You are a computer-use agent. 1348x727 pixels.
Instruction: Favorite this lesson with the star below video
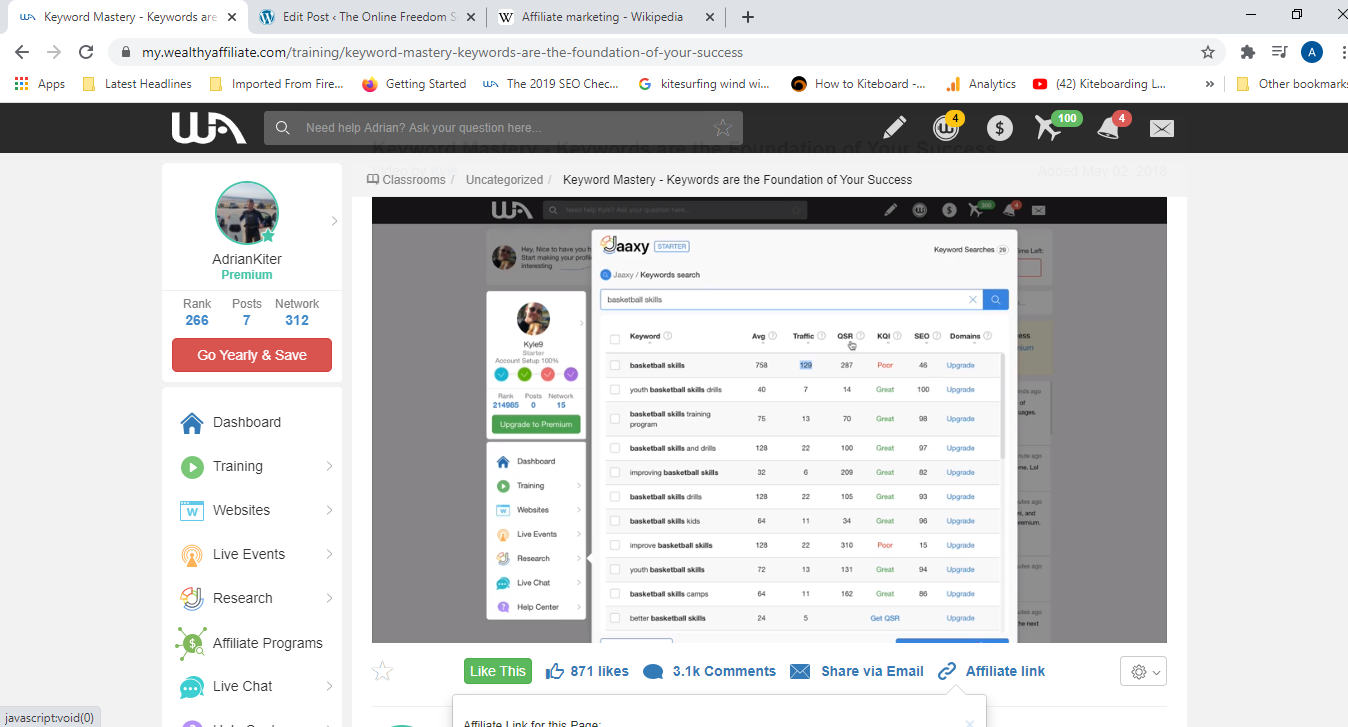tap(382, 671)
